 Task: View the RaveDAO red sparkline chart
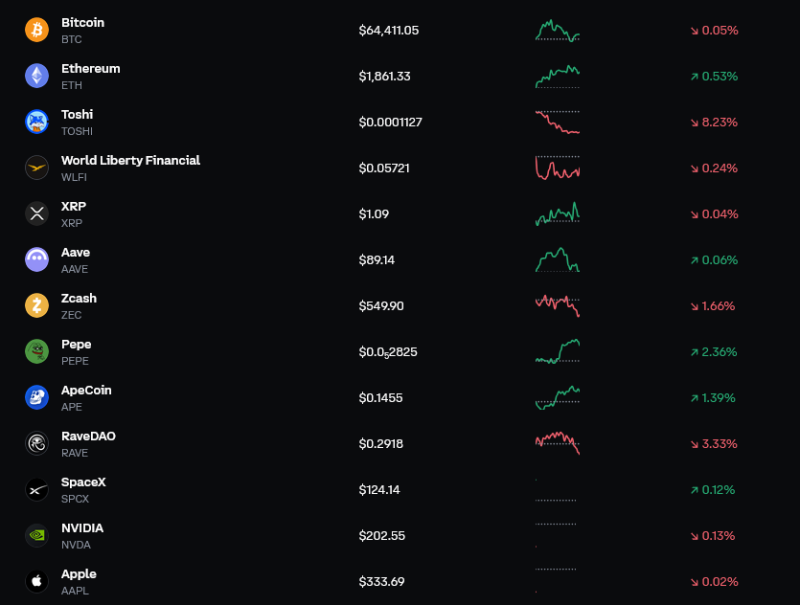pos(557,443)
